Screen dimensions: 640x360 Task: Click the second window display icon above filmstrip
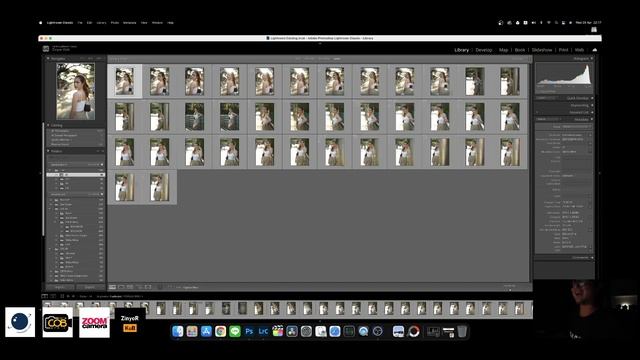click(x=53, y=296)
